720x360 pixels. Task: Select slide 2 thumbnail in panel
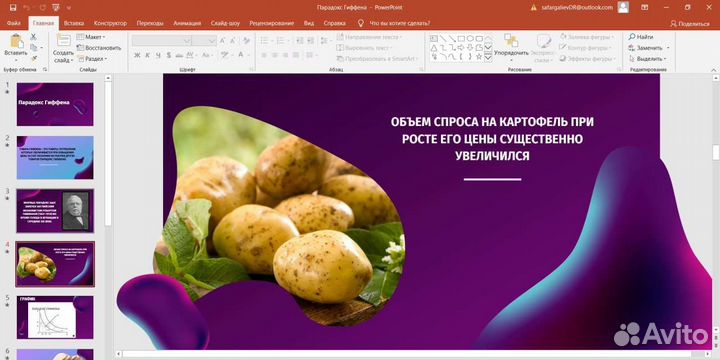(x=55, y=158)
